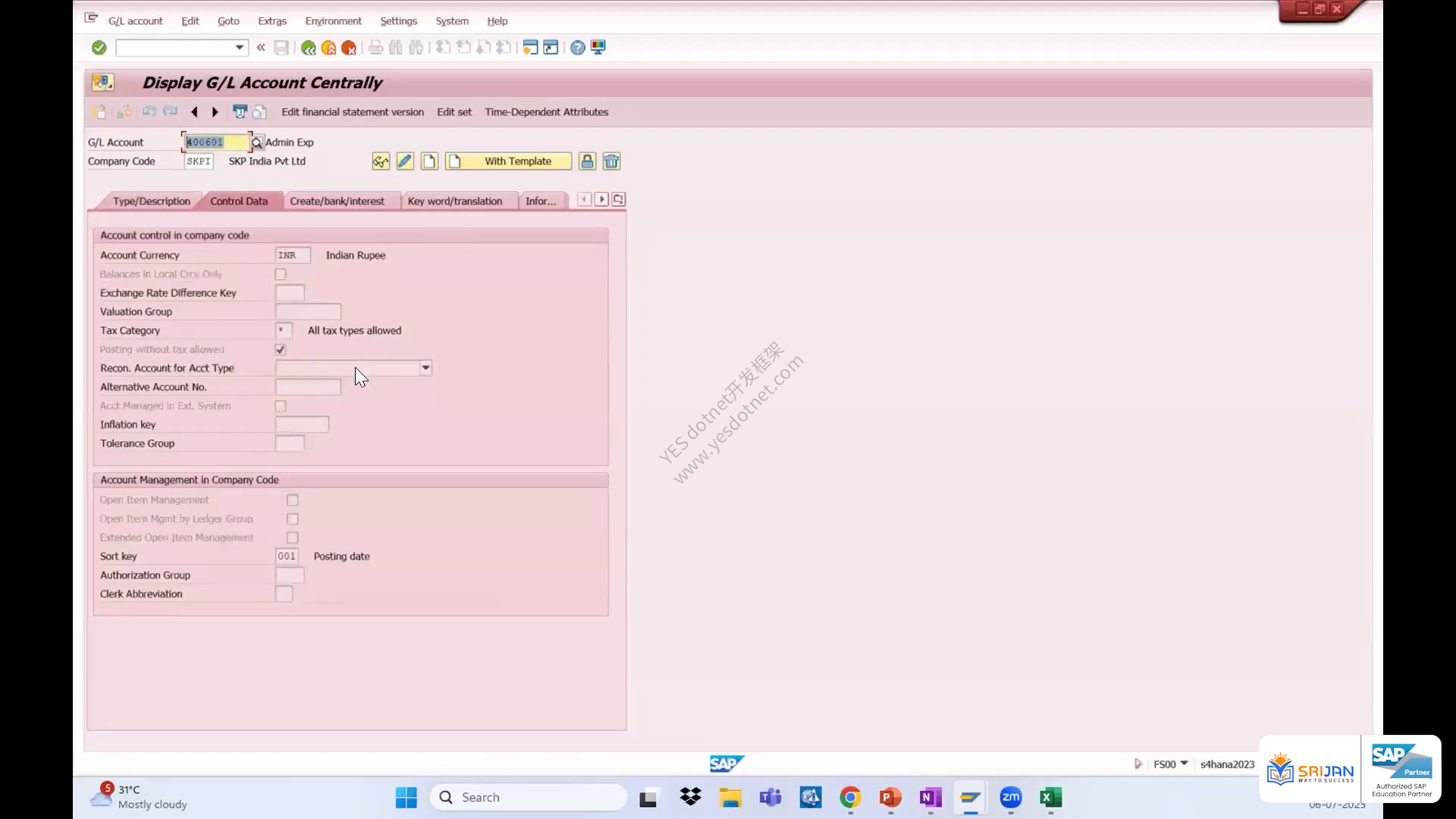Image resolution: width=1456 pixels, height=819 pixels.
Task: Open the G/L account menu
Action: (x=135, y=21)
